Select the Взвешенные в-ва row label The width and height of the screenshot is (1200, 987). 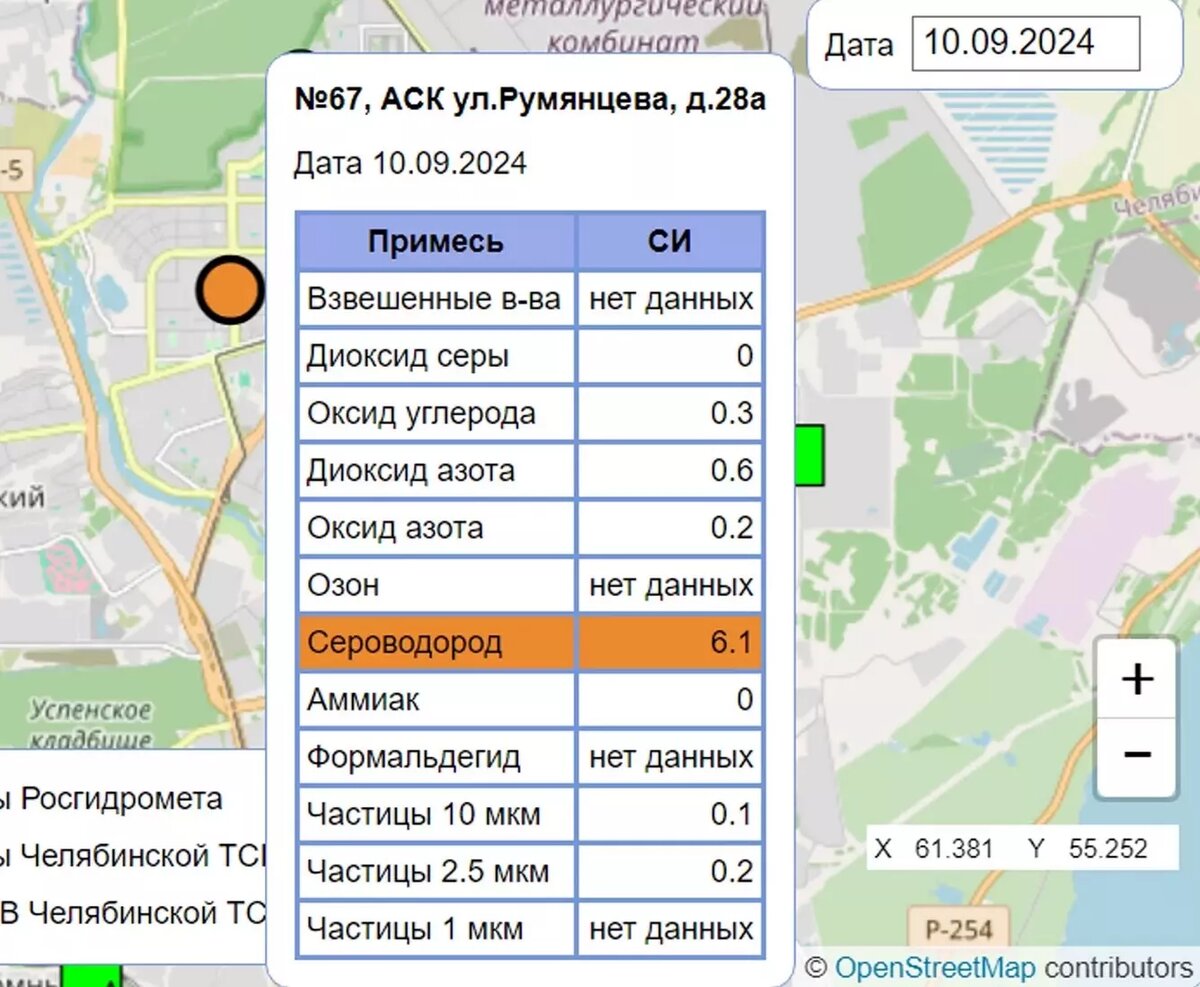(434, 299)
